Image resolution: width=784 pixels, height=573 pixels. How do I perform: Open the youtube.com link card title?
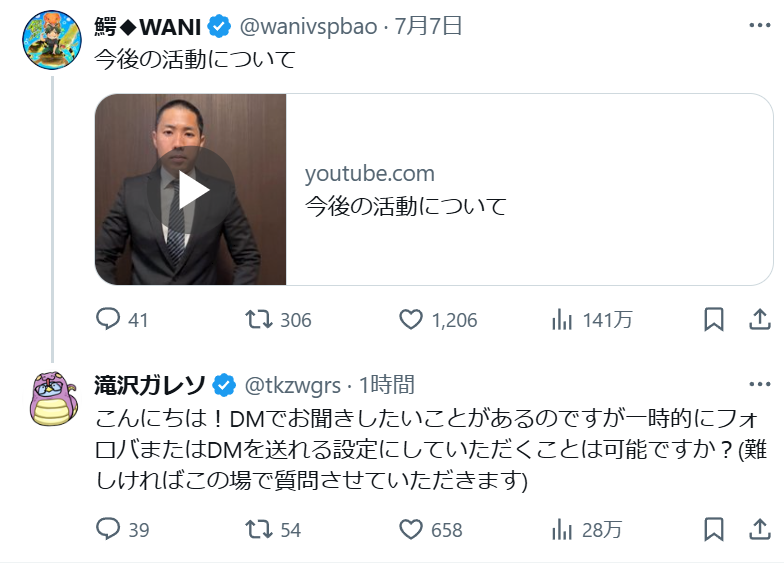click(406, 206)
